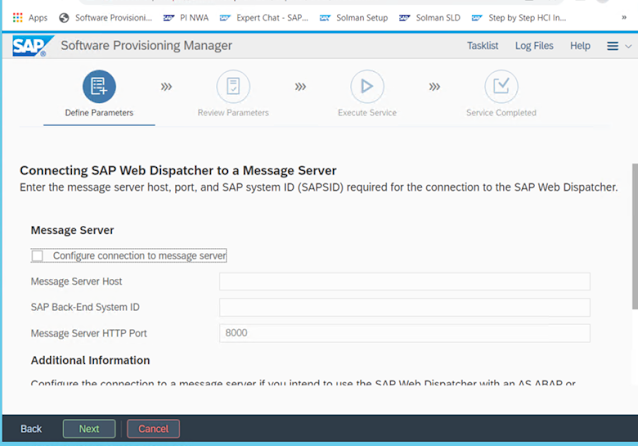The width and height of the screenshot is (638, 446).
Task: Click the SAP logo
Action: 33,46
